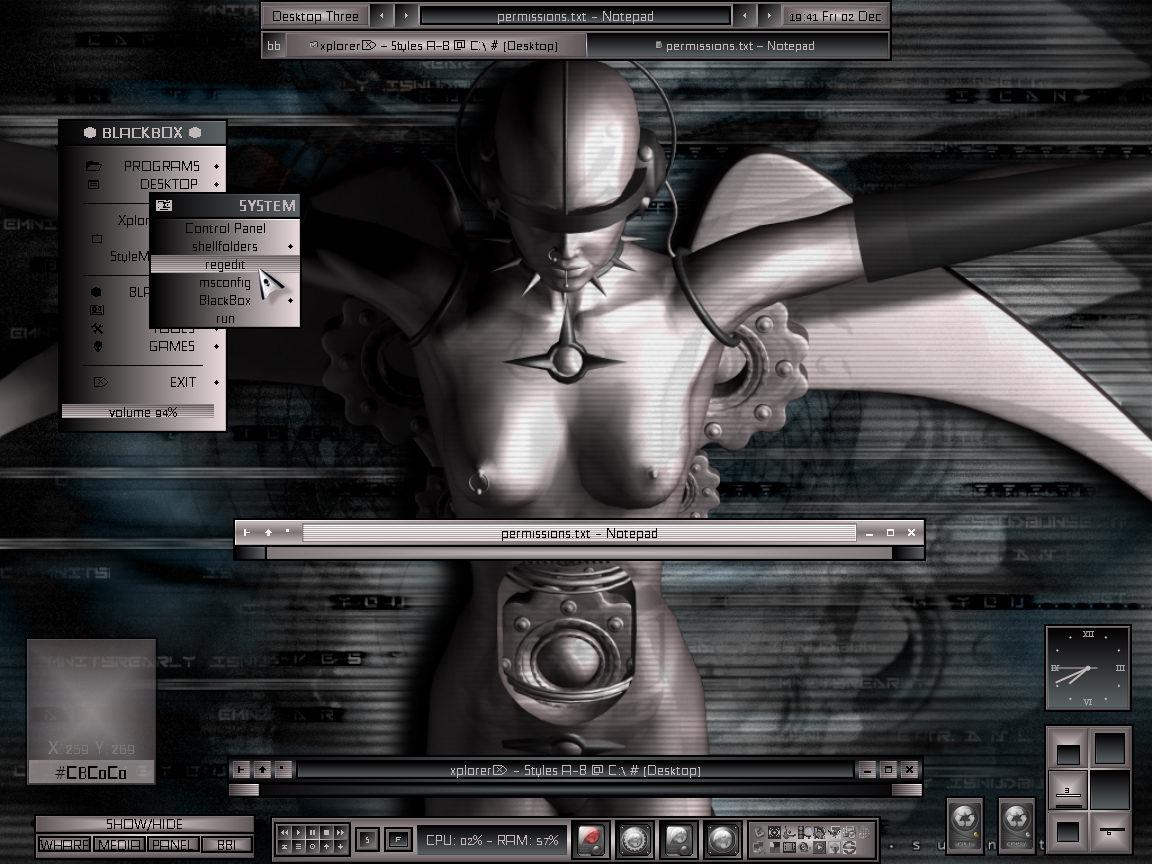1152x864 pixels.
Task: Switch to next workspace arrow
Action: coord(406,15)
